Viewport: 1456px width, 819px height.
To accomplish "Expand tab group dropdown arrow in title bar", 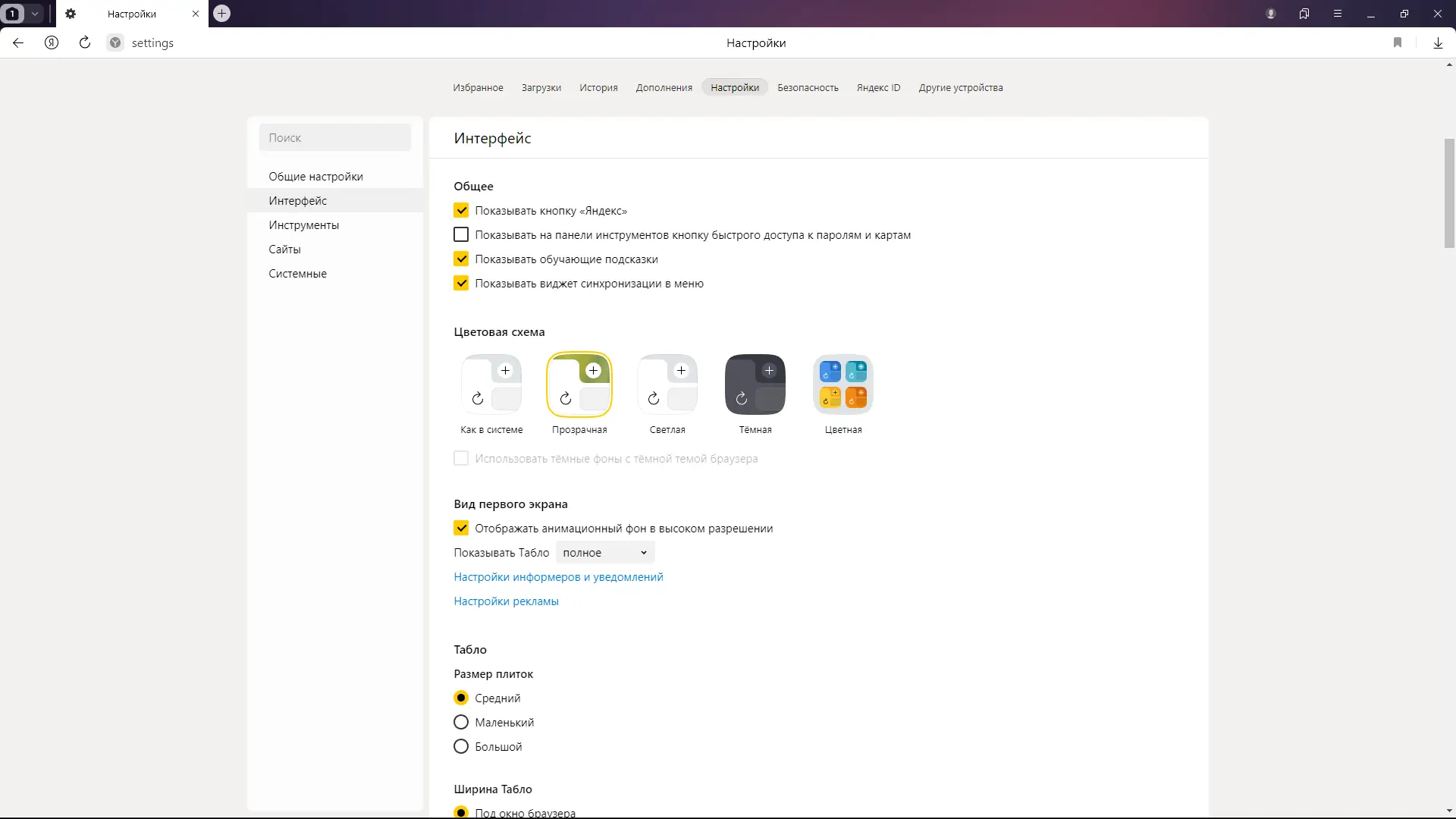I will point(35,14).
